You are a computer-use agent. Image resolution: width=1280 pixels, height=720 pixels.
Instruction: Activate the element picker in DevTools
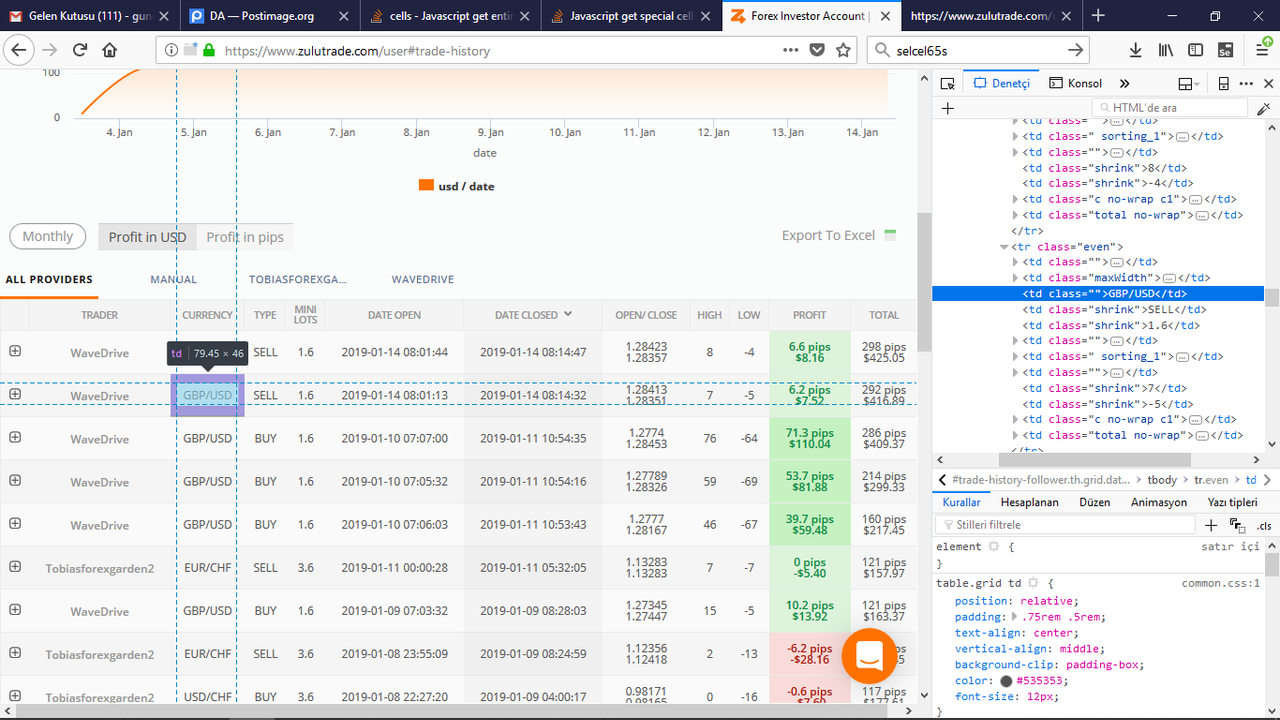click(948, 84)
